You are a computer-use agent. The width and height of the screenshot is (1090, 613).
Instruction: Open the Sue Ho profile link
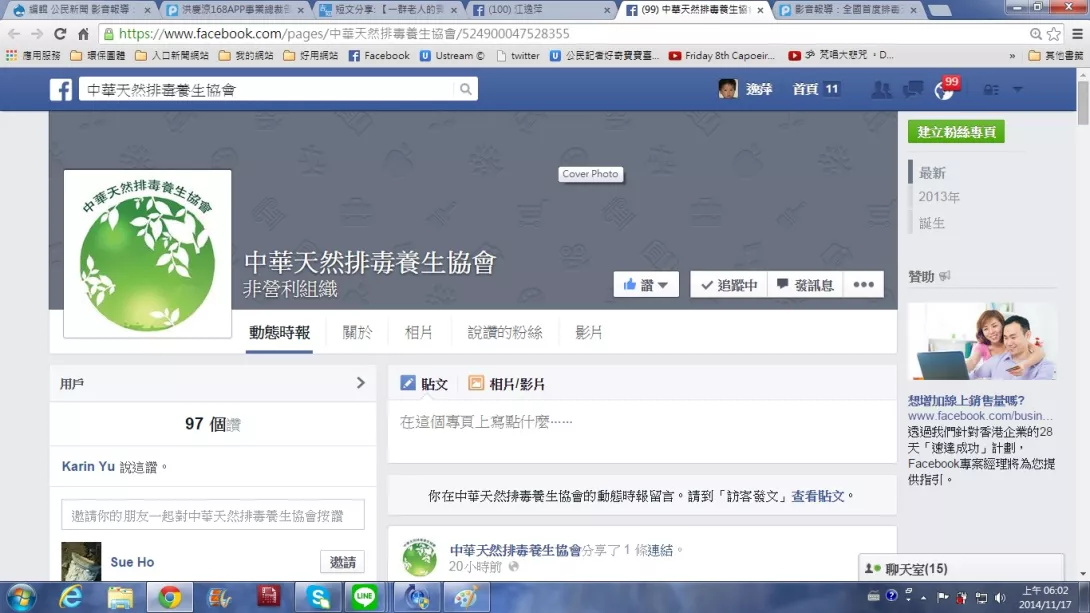pos(132,562)
